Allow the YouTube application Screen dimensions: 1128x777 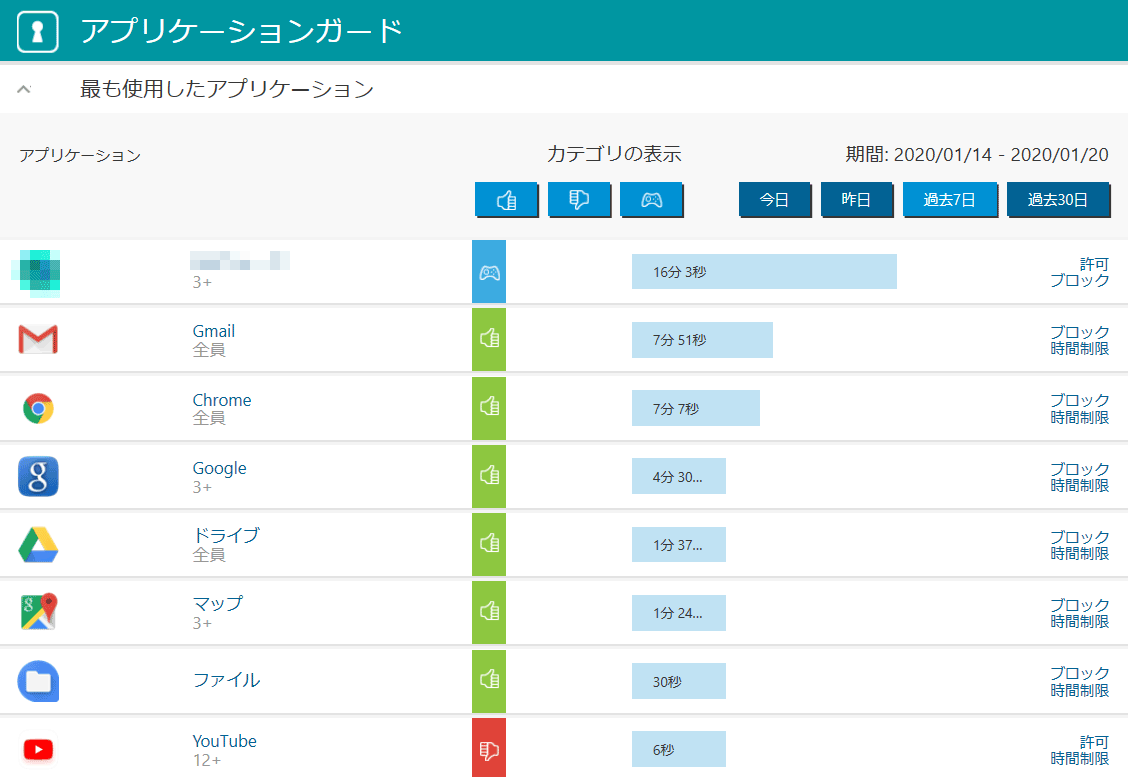(1094, 741)
